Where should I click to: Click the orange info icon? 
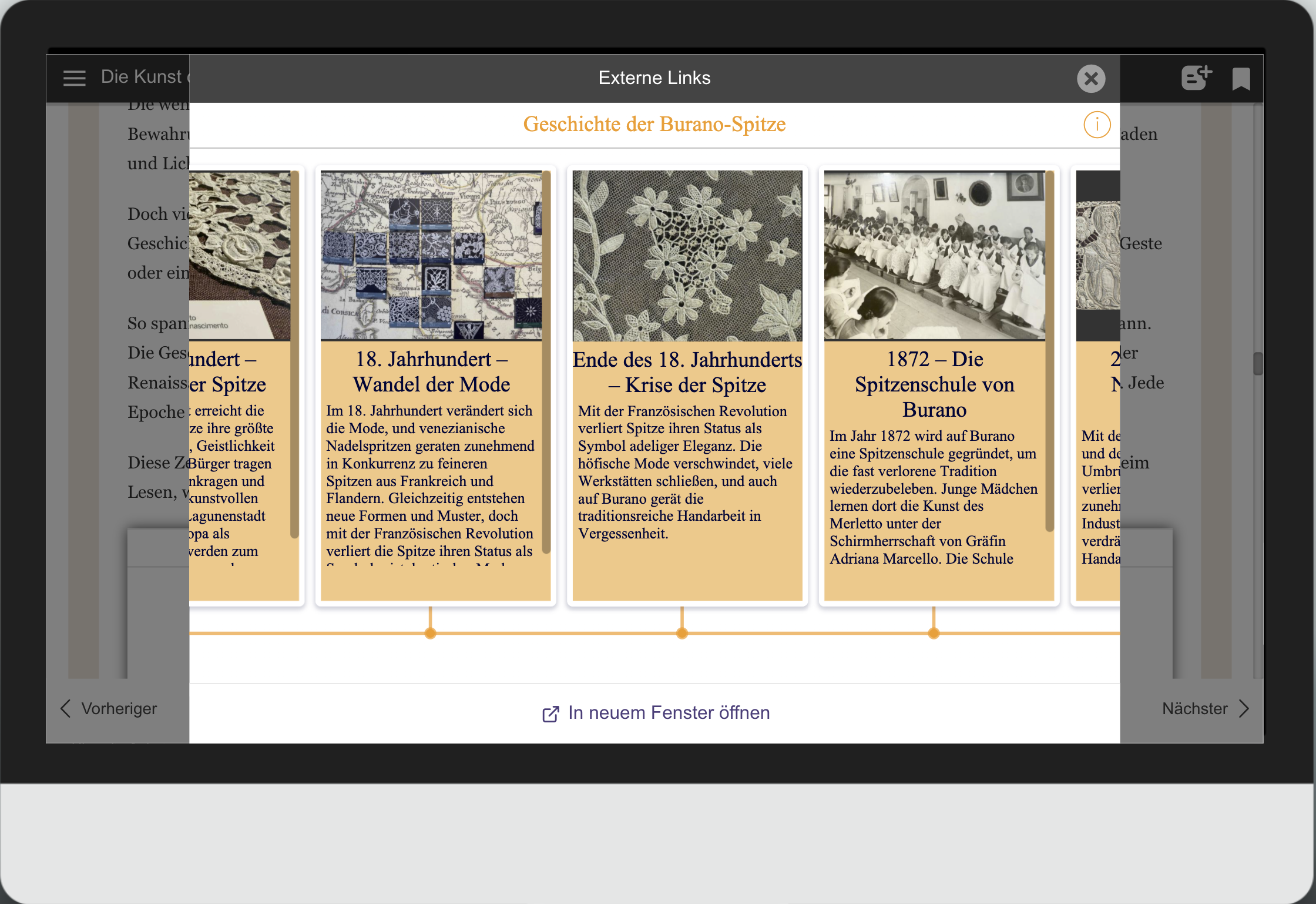tap(1096, 125)
